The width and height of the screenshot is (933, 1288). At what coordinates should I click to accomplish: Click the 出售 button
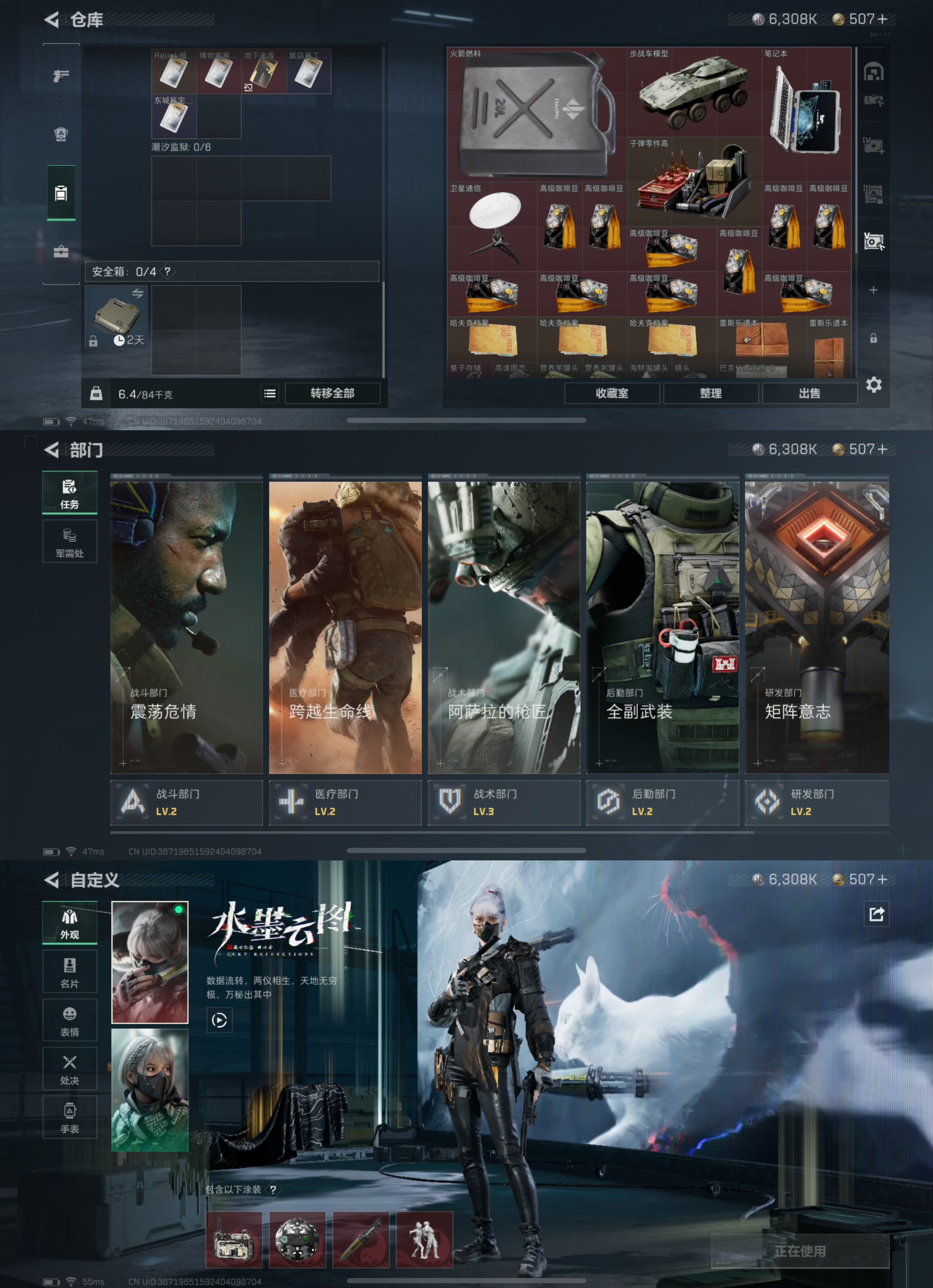(x=809, y=393)
